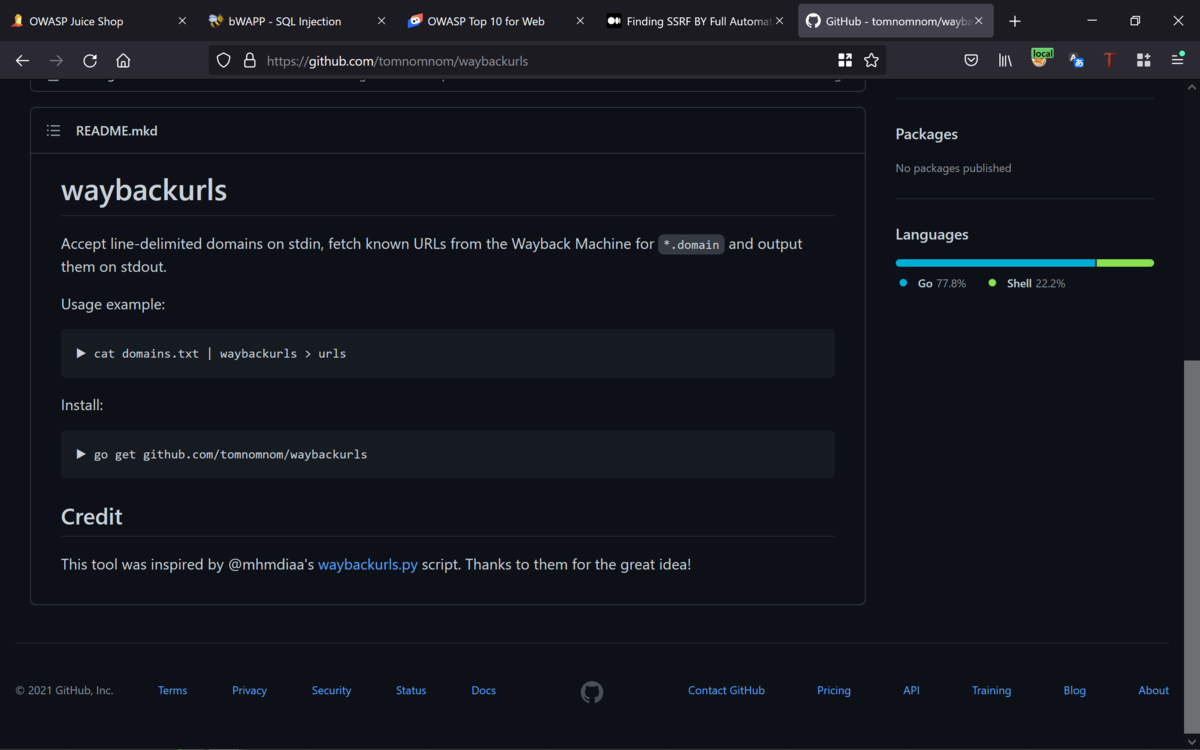Image resolution: width=1200 pixels, height=750 pixels.
Task: Open the Pocket save icon
Action: (971, 61)
